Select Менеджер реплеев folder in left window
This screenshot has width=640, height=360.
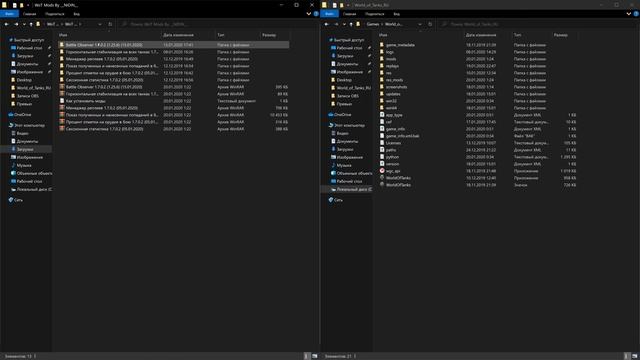174,59
